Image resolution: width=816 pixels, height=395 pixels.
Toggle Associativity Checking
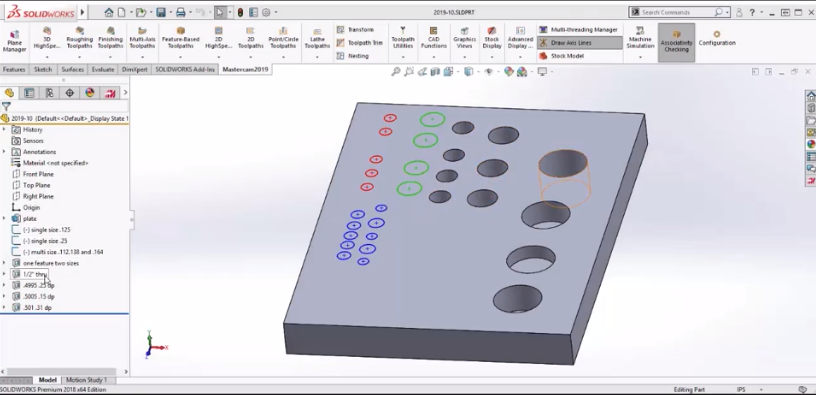pos(676,42)
